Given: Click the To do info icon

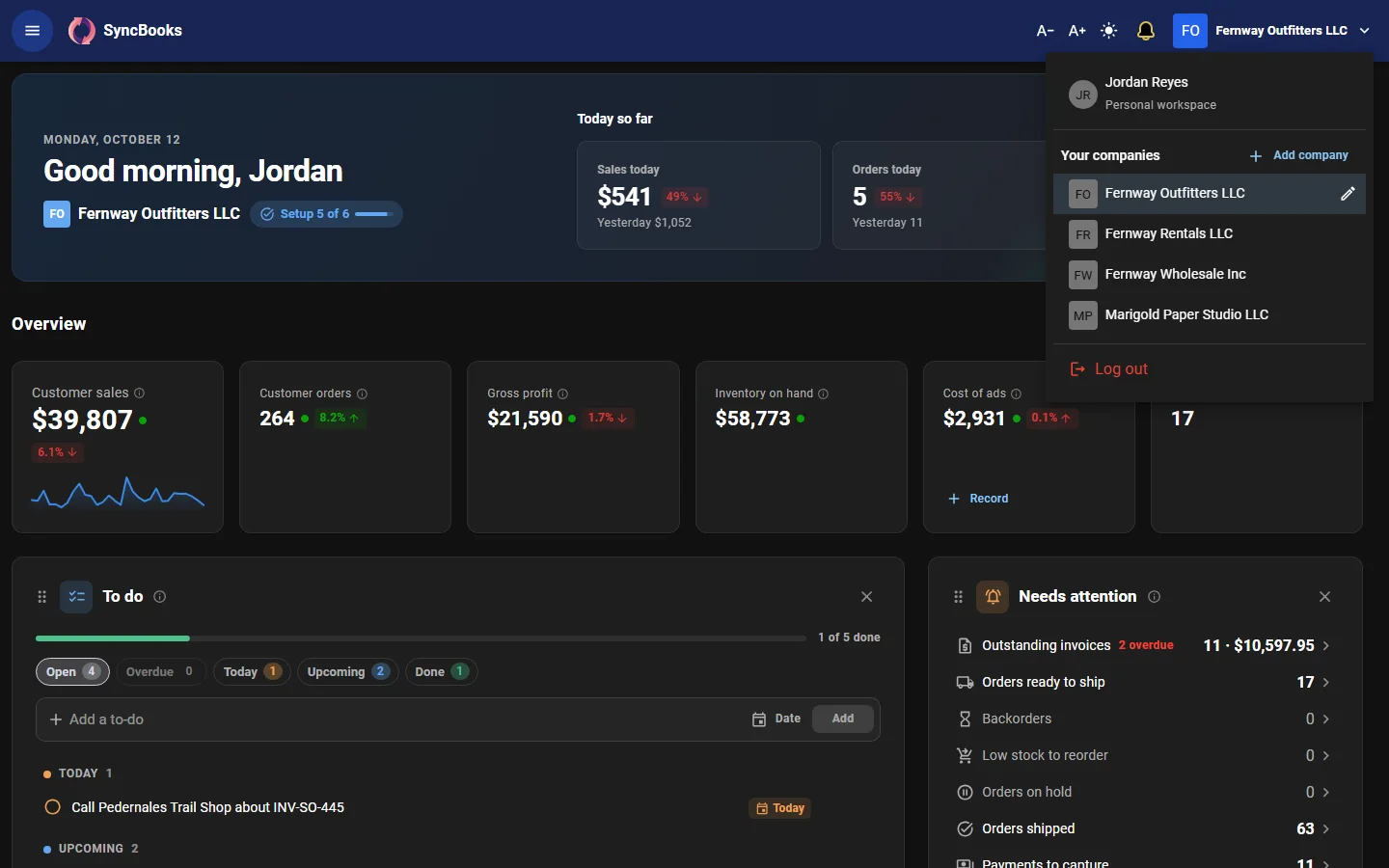Looking at the screenshot, I should tap(160, 597).
